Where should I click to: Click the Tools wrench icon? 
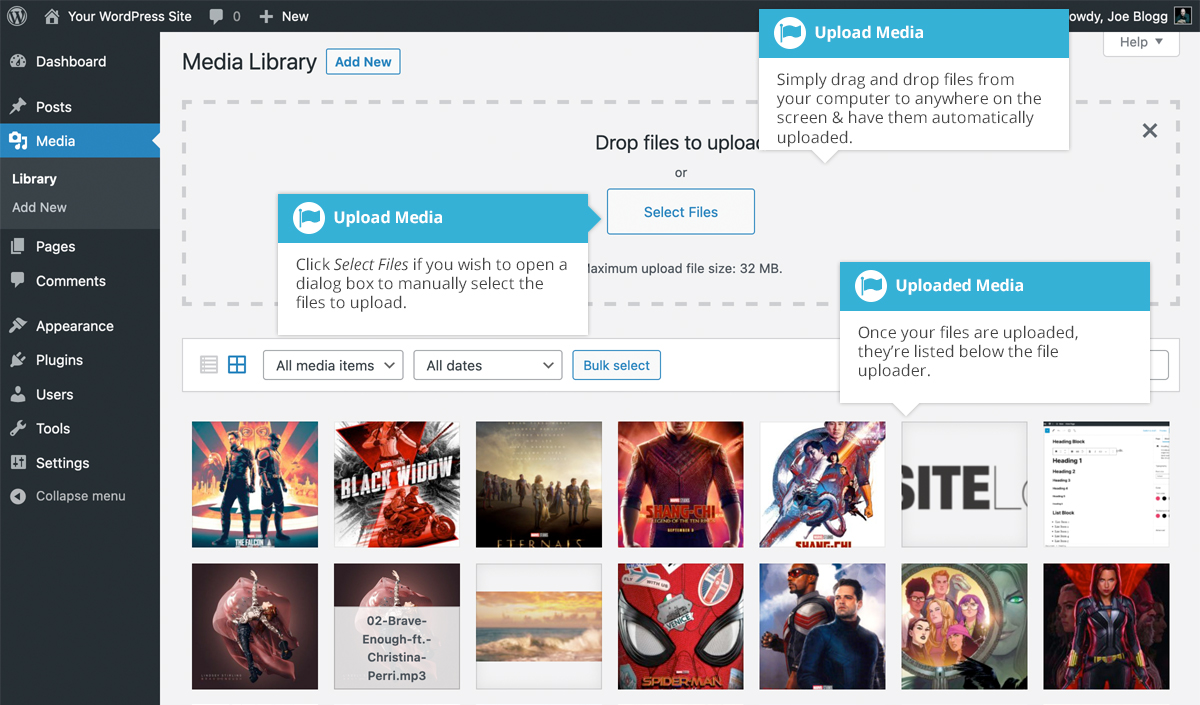tap(18, 428)
